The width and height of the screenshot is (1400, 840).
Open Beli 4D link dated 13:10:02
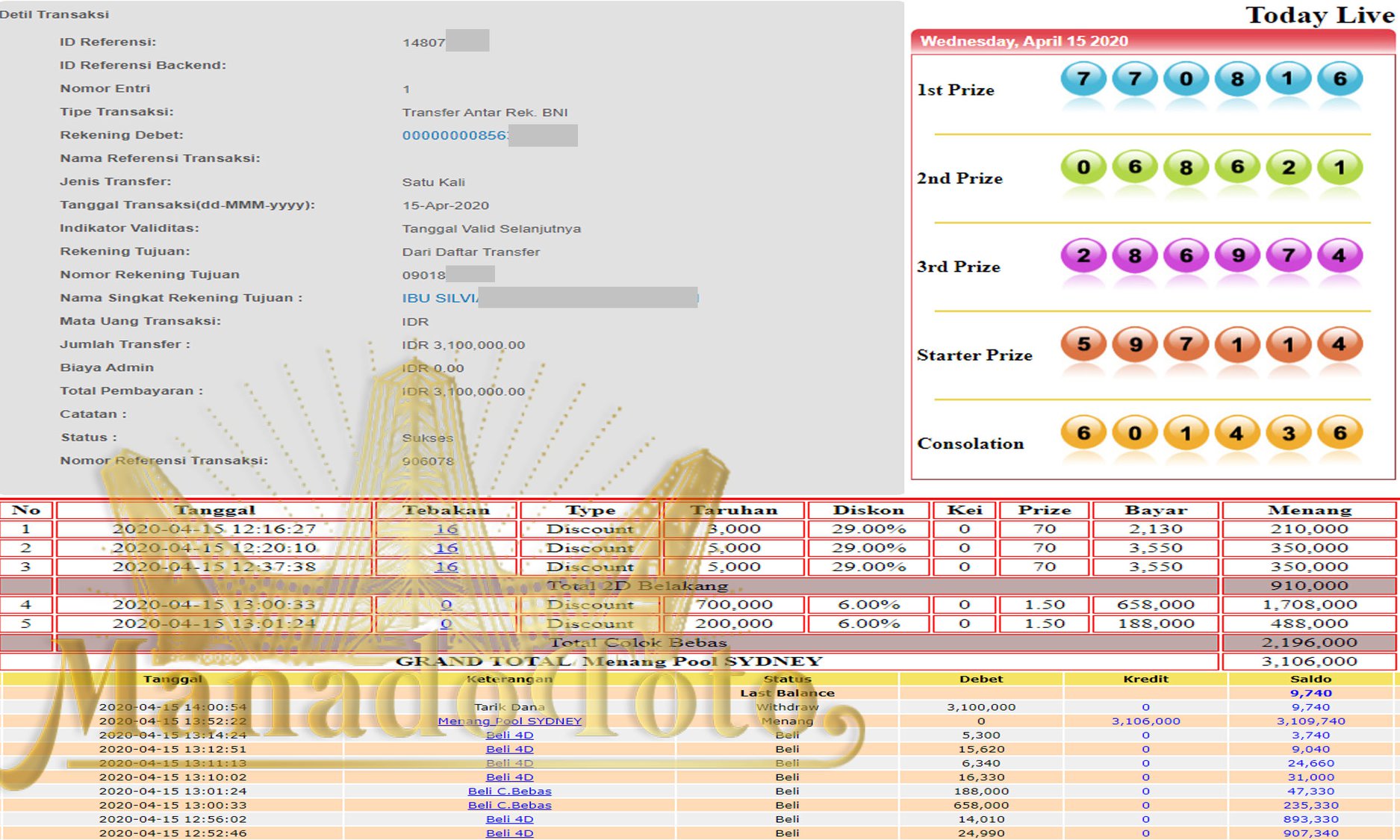pos(509,777)
